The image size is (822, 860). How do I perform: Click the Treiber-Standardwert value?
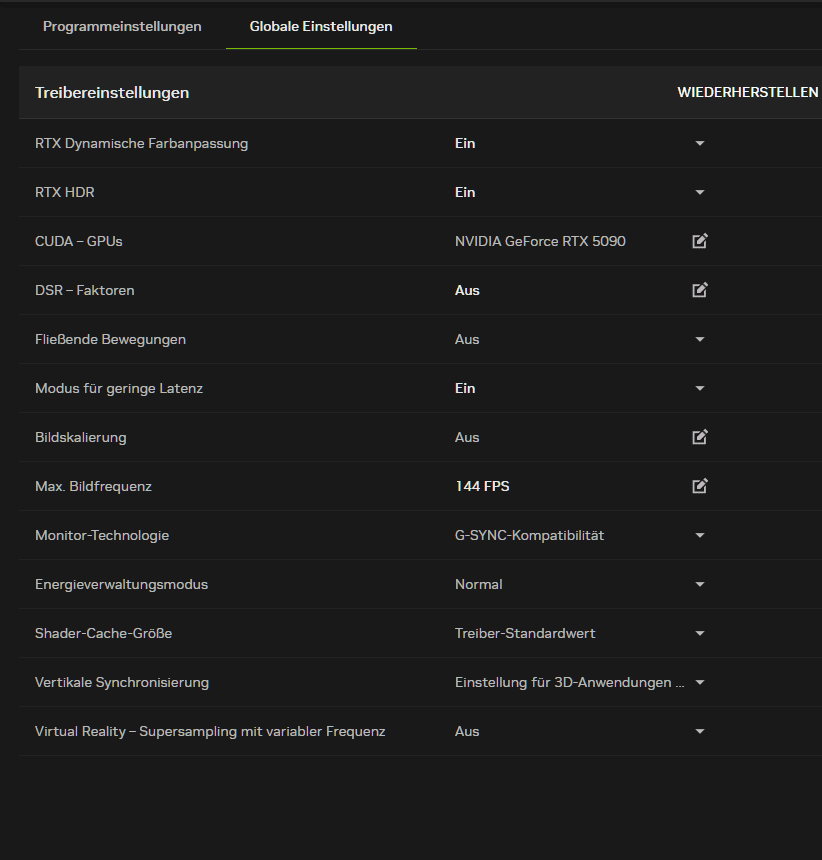(x=525, y=633)
